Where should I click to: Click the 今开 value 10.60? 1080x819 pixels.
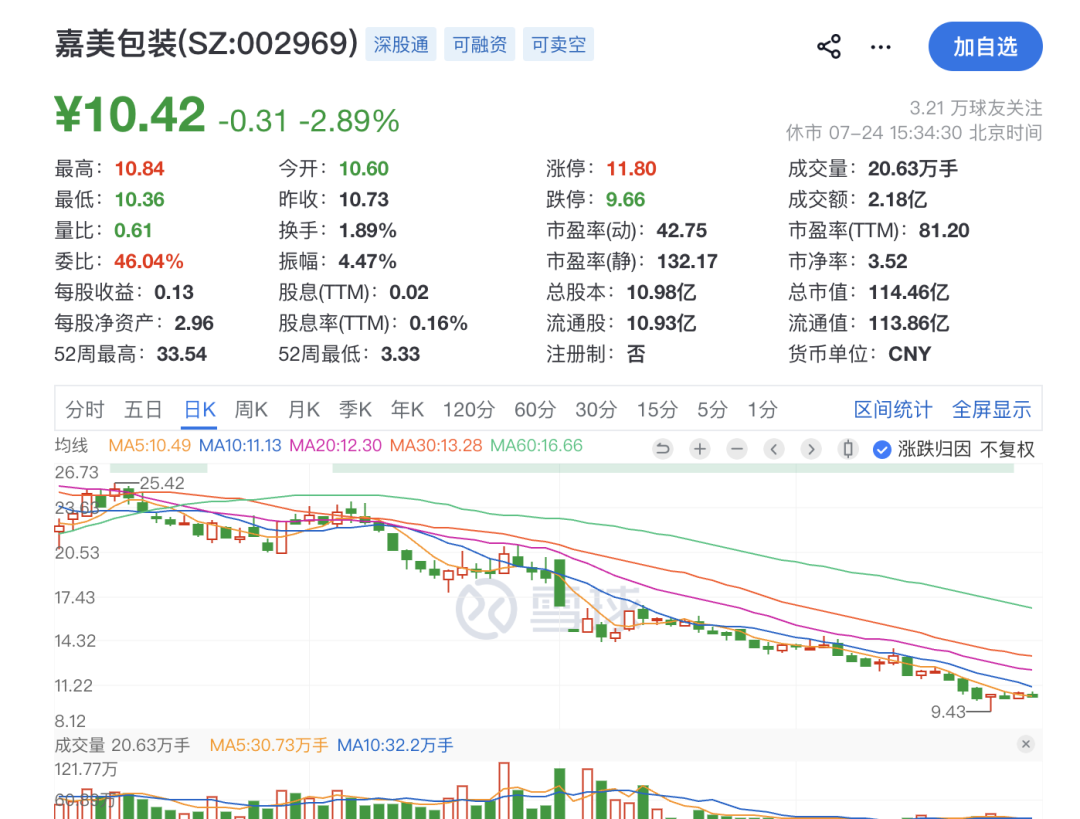364,169
